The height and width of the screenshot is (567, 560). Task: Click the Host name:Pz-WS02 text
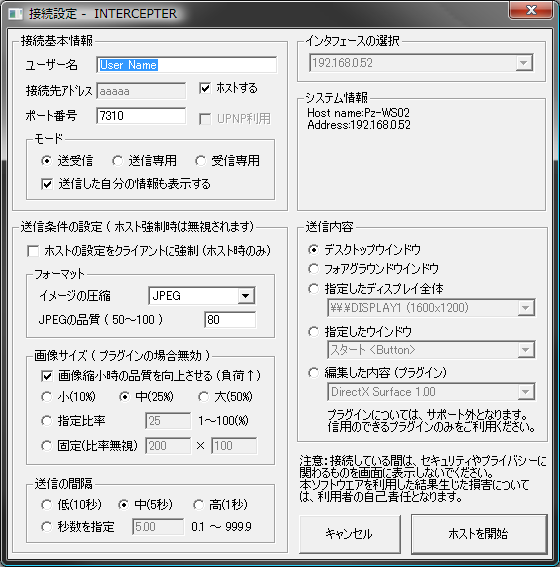click(358, 113)
